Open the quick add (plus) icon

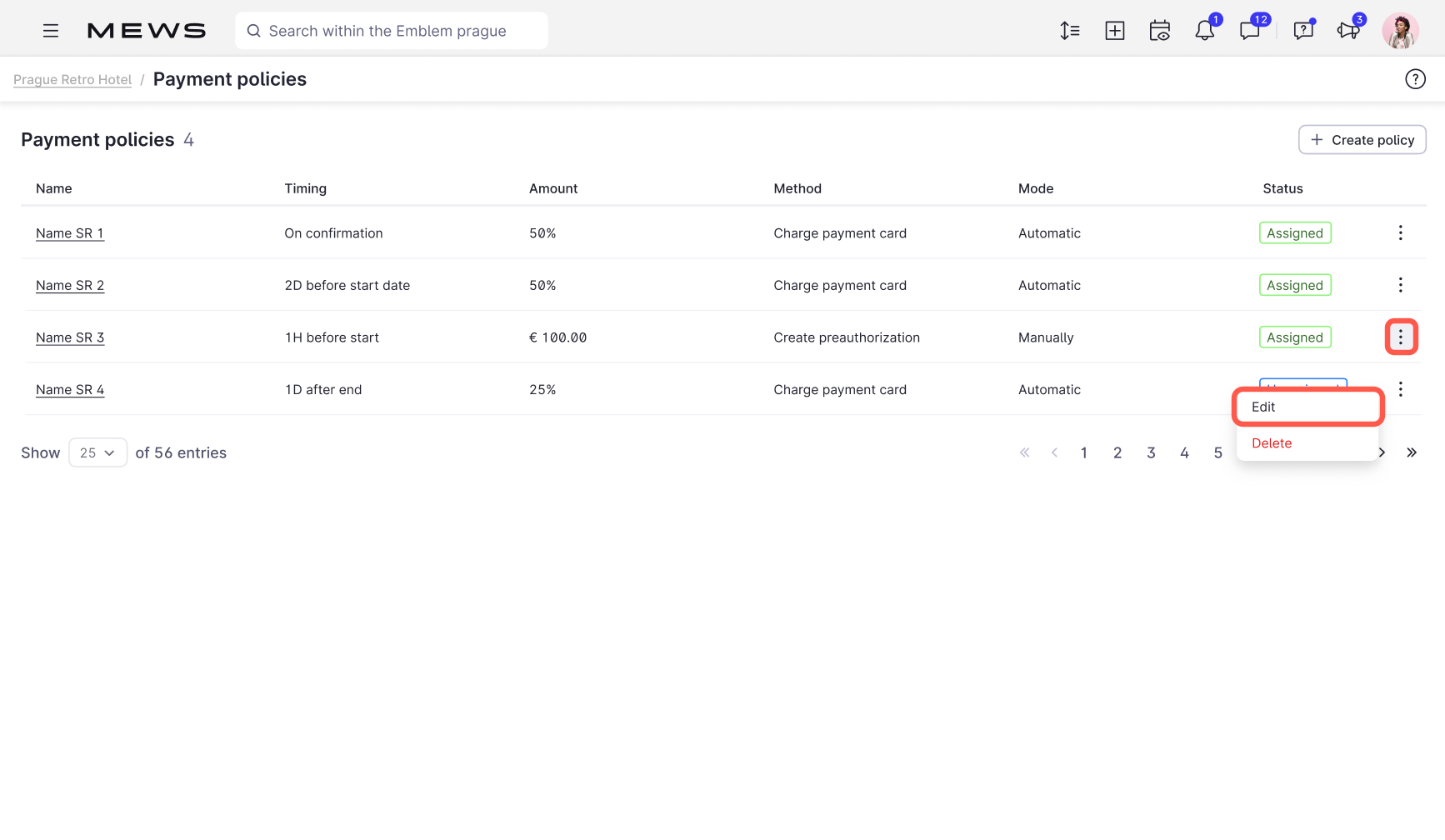point(1114,30)
